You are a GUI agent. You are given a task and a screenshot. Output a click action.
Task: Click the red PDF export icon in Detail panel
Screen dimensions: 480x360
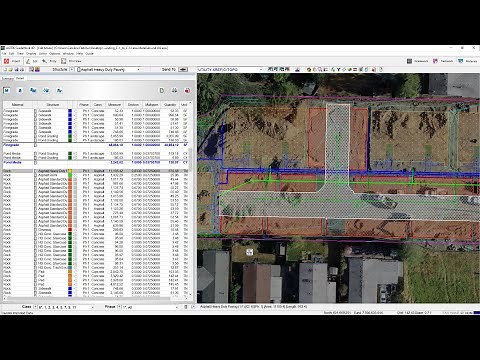(x=187, y=90)
